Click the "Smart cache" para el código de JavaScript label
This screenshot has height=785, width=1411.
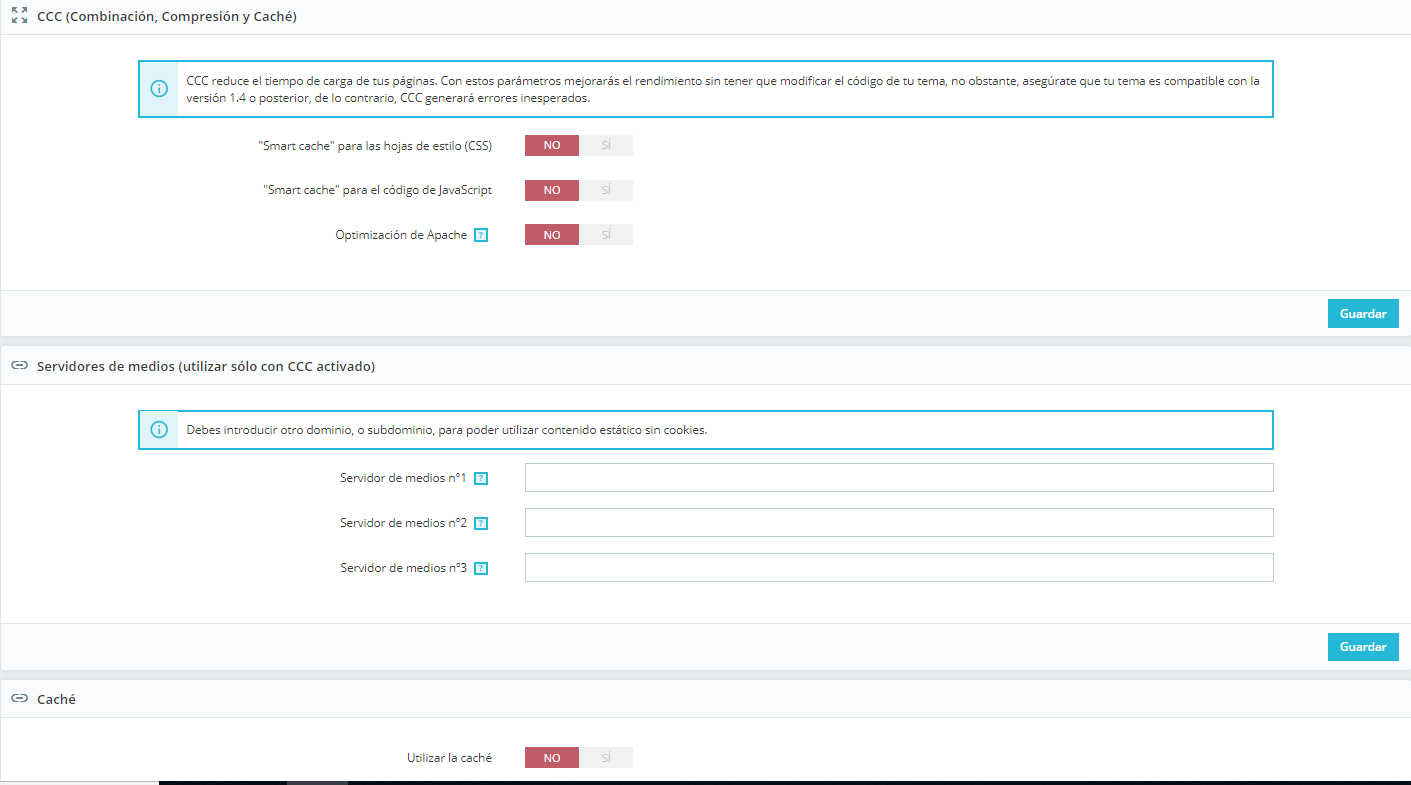(377, 190)
